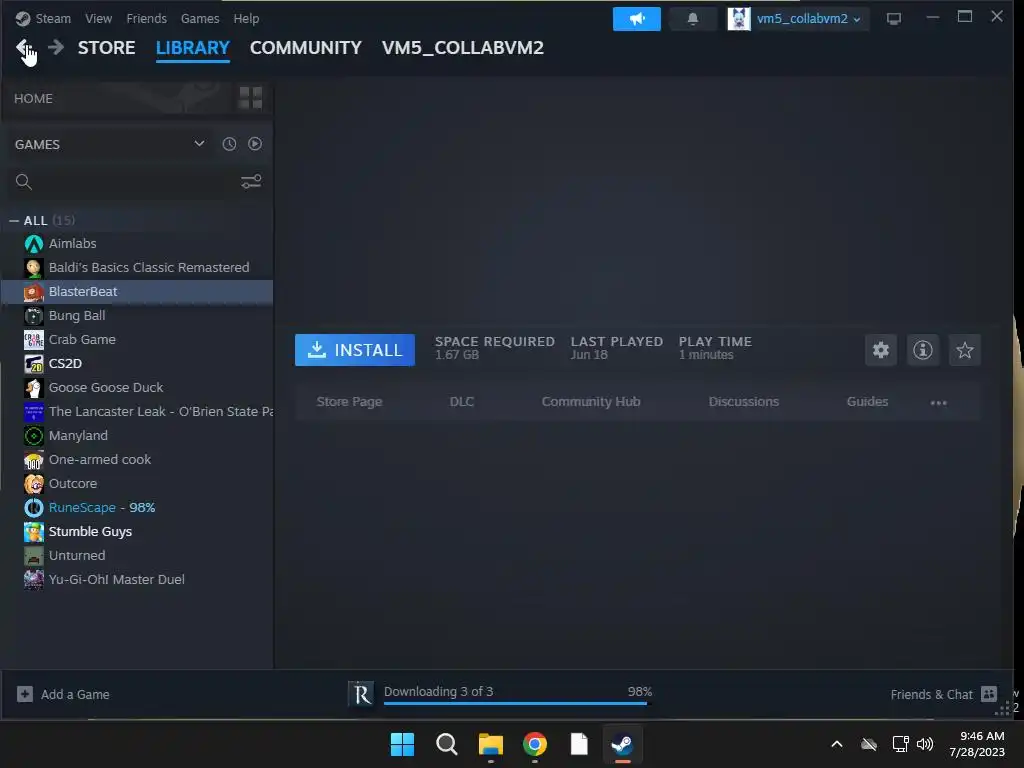Open the Games menu
The image size is (1024, 768).
(200, 19)
